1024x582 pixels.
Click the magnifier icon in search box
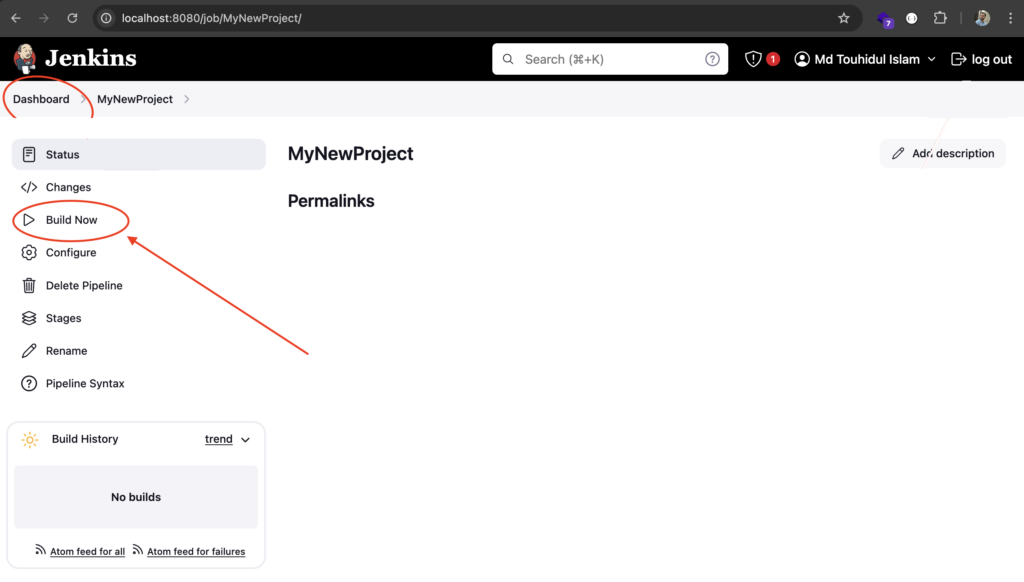coord(508,59)
